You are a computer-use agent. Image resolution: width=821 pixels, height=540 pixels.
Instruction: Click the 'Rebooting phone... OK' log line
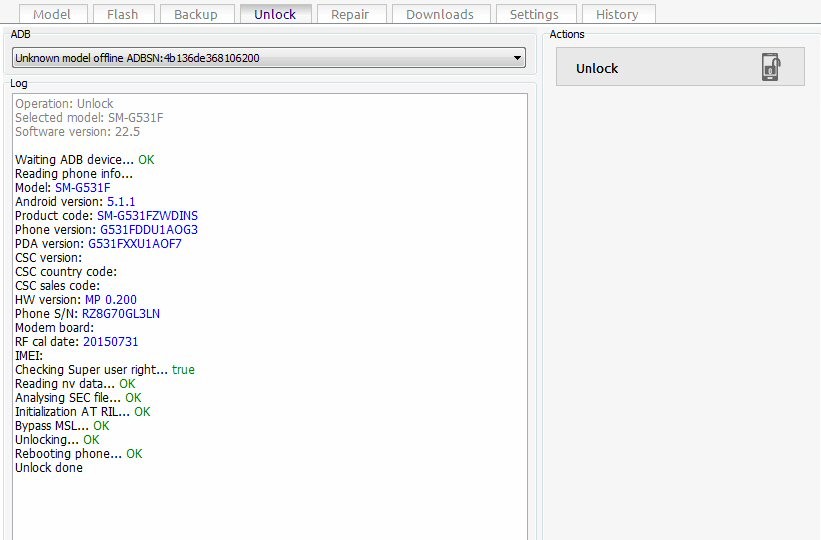click(x=78, y=454)
